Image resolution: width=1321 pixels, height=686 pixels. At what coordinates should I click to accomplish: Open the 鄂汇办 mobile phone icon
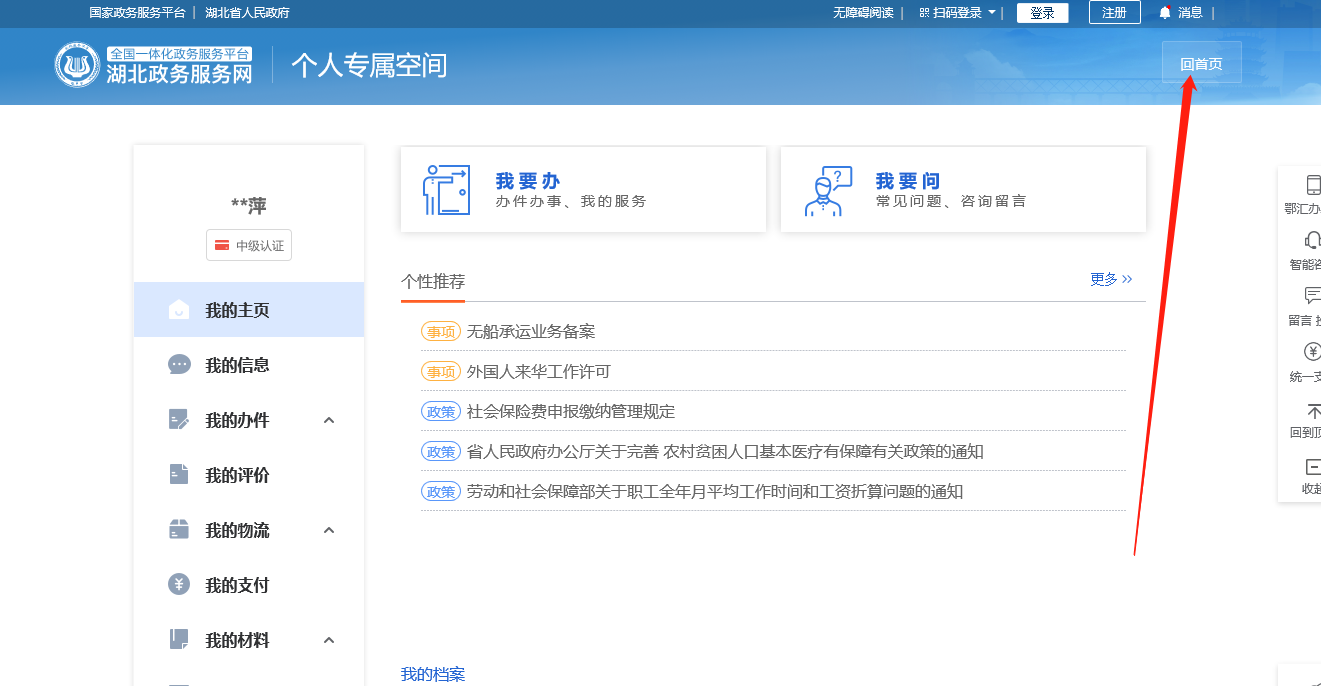coord(1313,185)
